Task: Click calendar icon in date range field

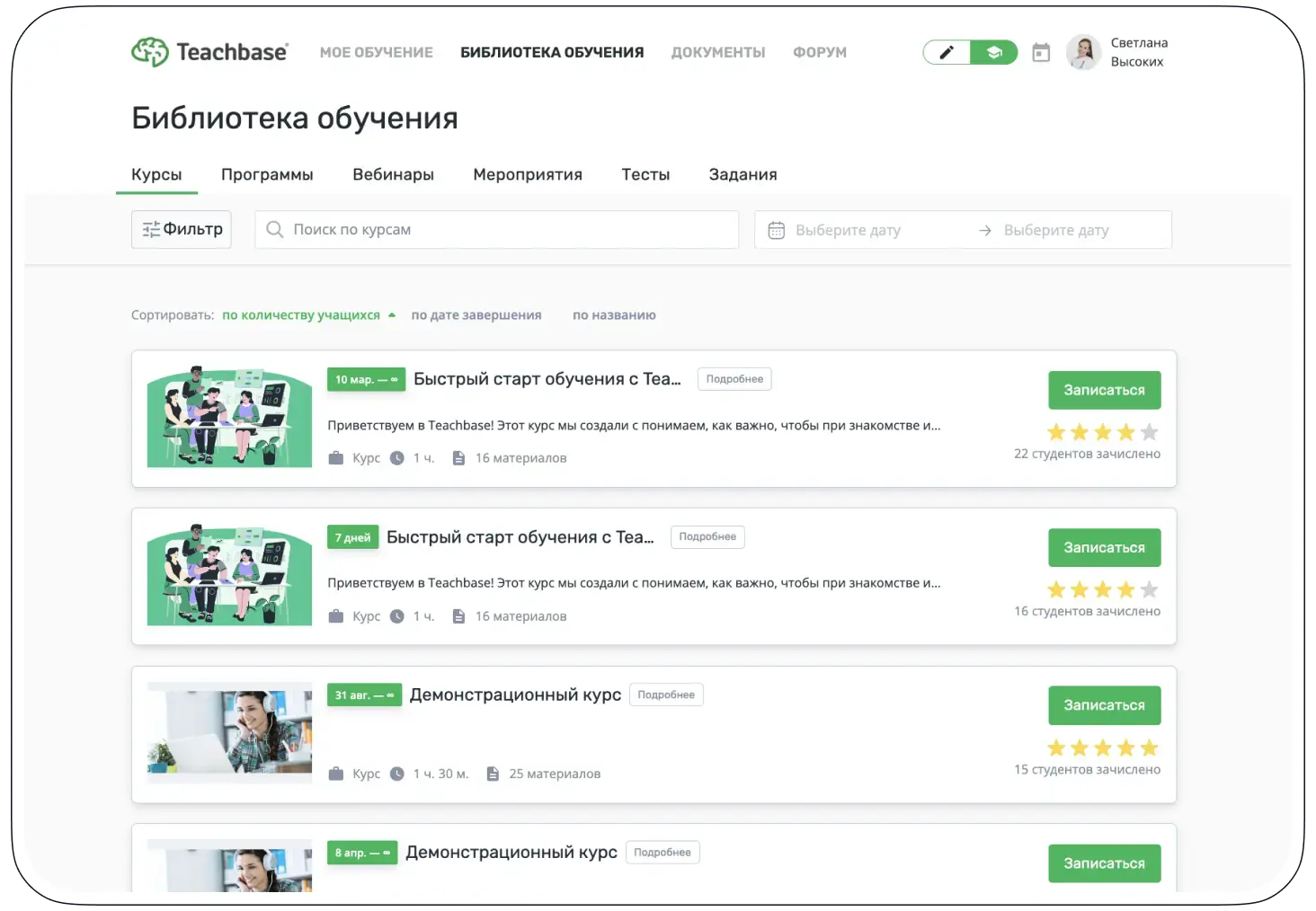Action: coord(777,230)
